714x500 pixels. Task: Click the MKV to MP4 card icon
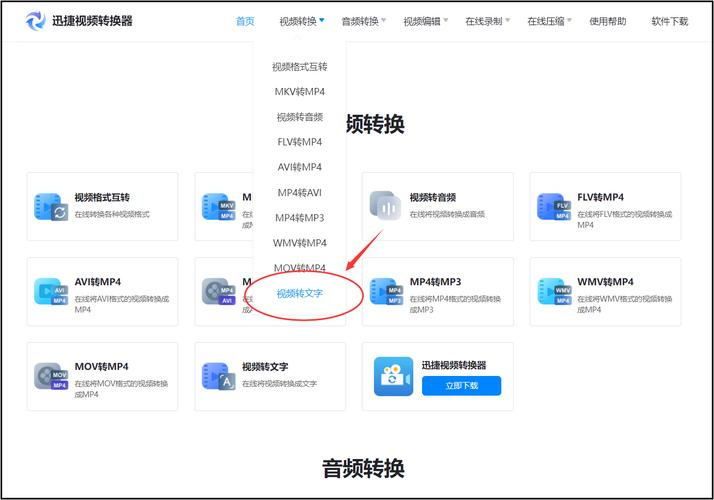[219, 207]
